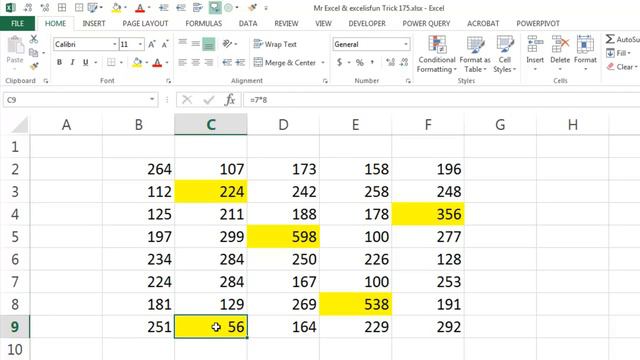Switch to FORMULAS tab
Image resolution: width=640 pixels, height=360 pixels.
pyautogui.click(x=204, y=23)
